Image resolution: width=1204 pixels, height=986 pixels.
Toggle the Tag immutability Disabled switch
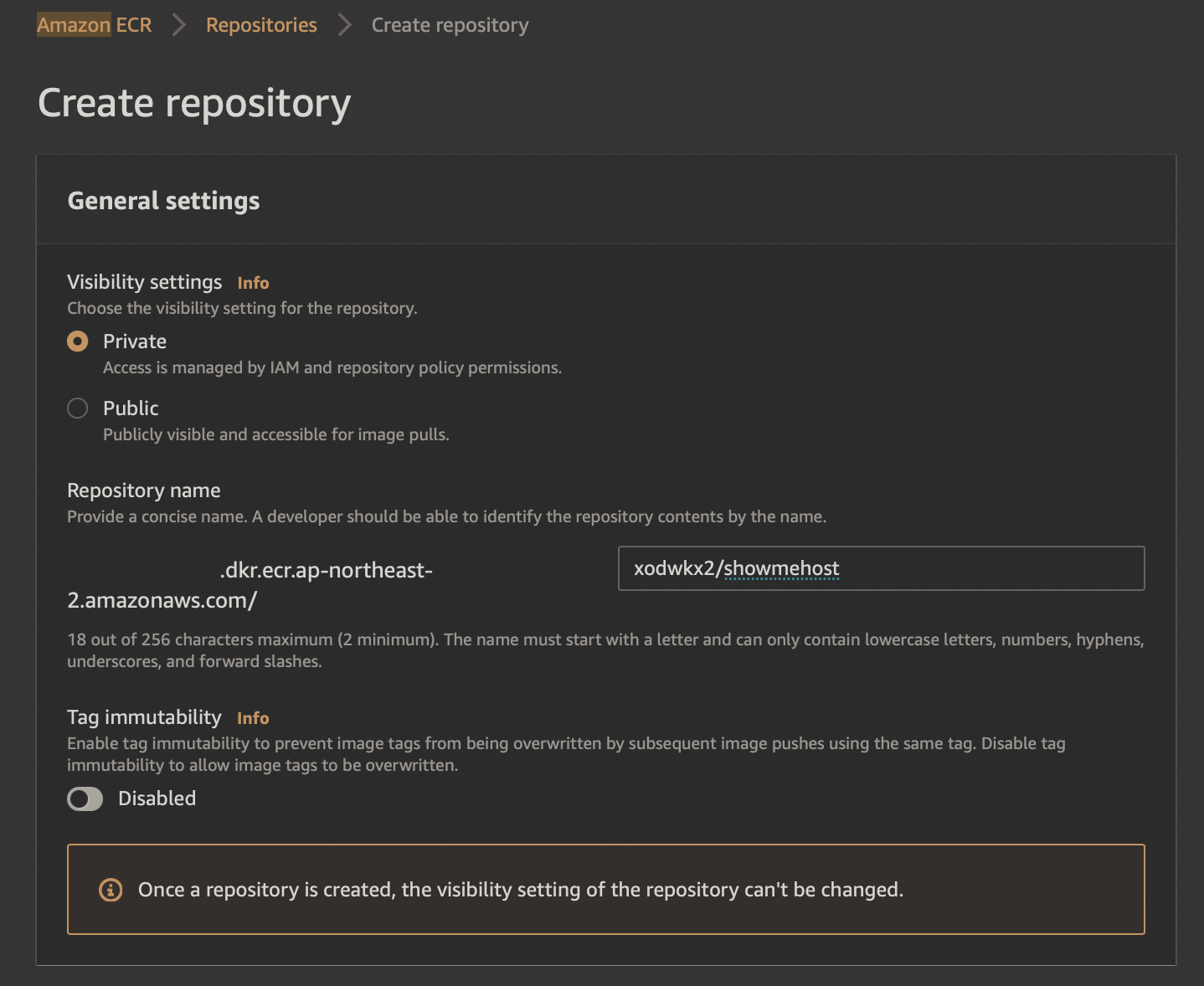[85, 799]
